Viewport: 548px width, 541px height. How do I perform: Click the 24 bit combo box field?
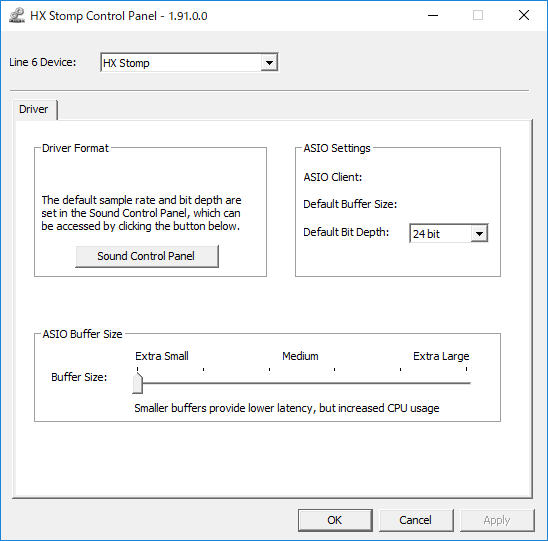pos(449,233)
